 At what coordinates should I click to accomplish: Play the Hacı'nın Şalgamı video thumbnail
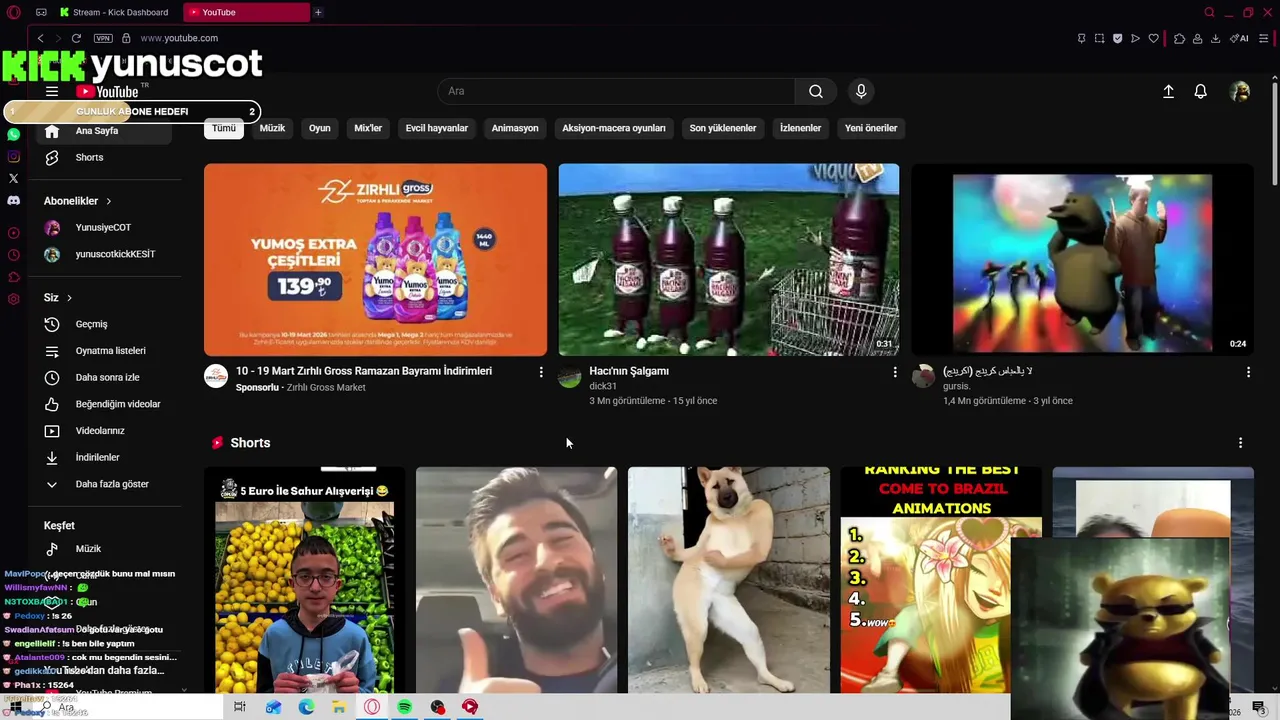(x=729, y=260)
